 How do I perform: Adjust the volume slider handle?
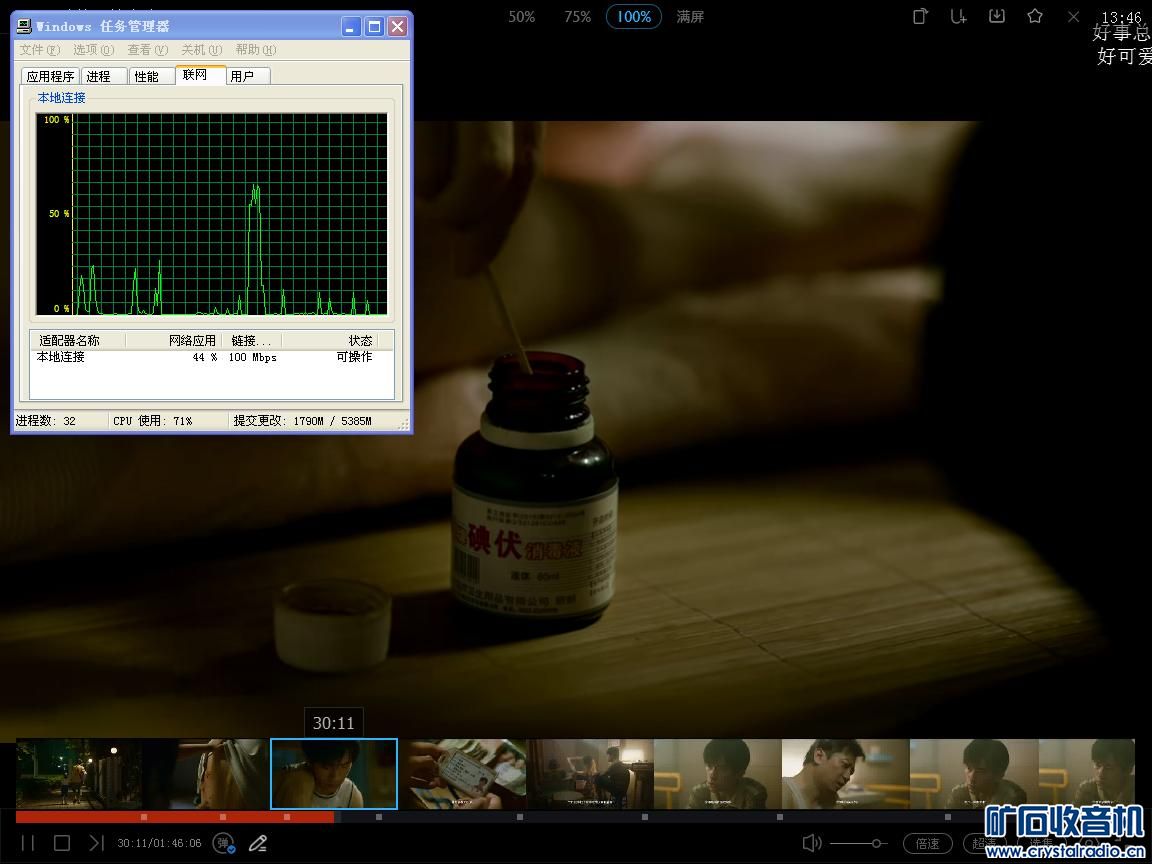point(876,843)
